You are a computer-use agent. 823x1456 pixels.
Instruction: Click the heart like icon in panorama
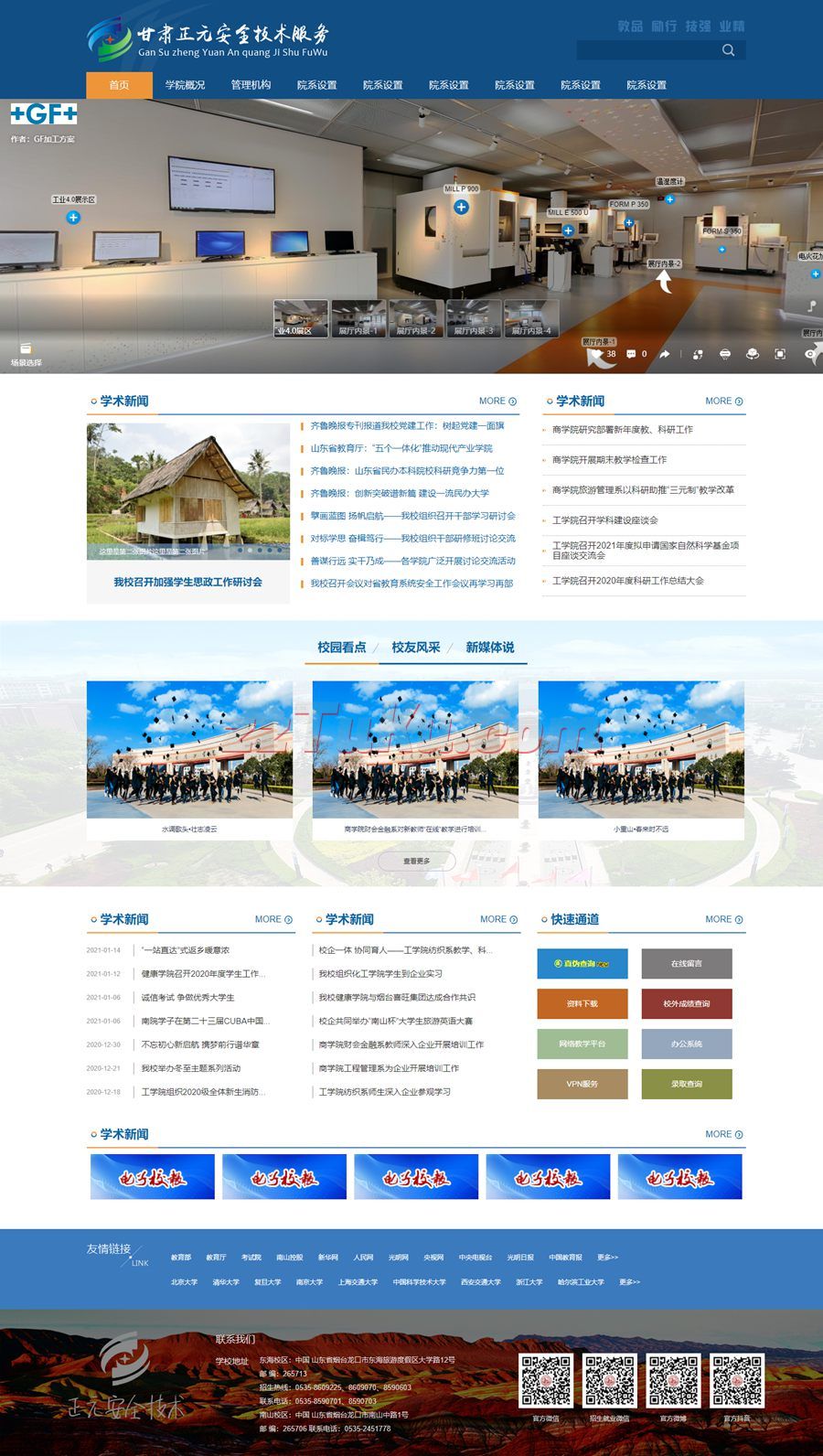tap(596, 354)
